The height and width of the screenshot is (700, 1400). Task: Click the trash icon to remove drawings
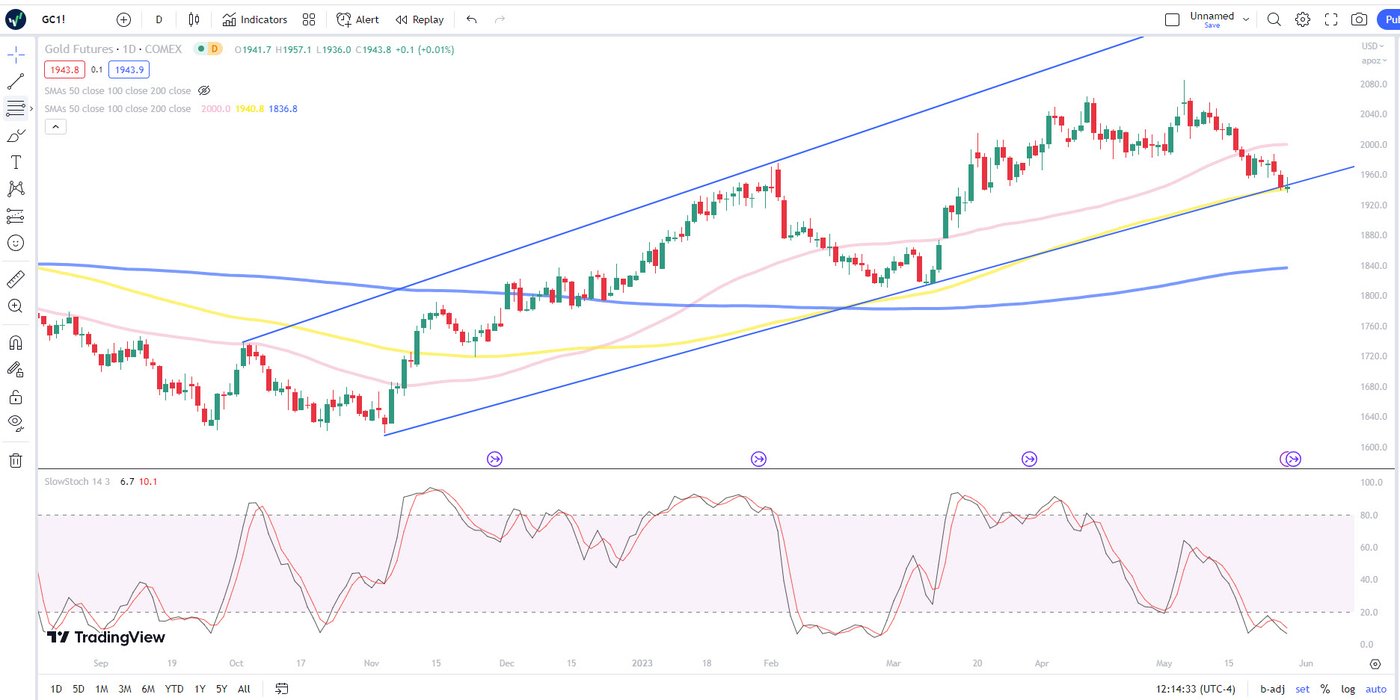(x=15, y=460)
